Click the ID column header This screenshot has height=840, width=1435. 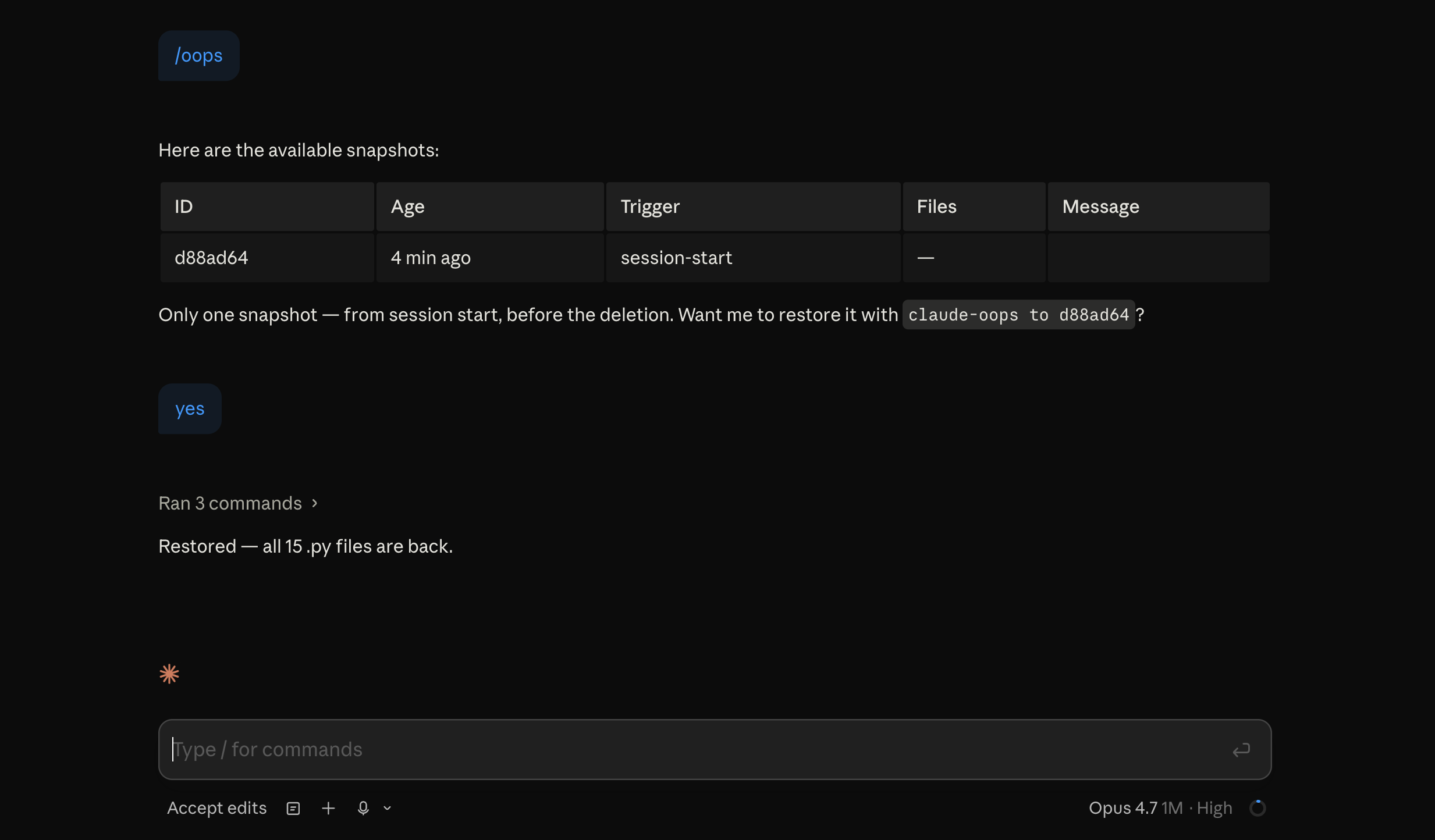(x=267, y=207)
